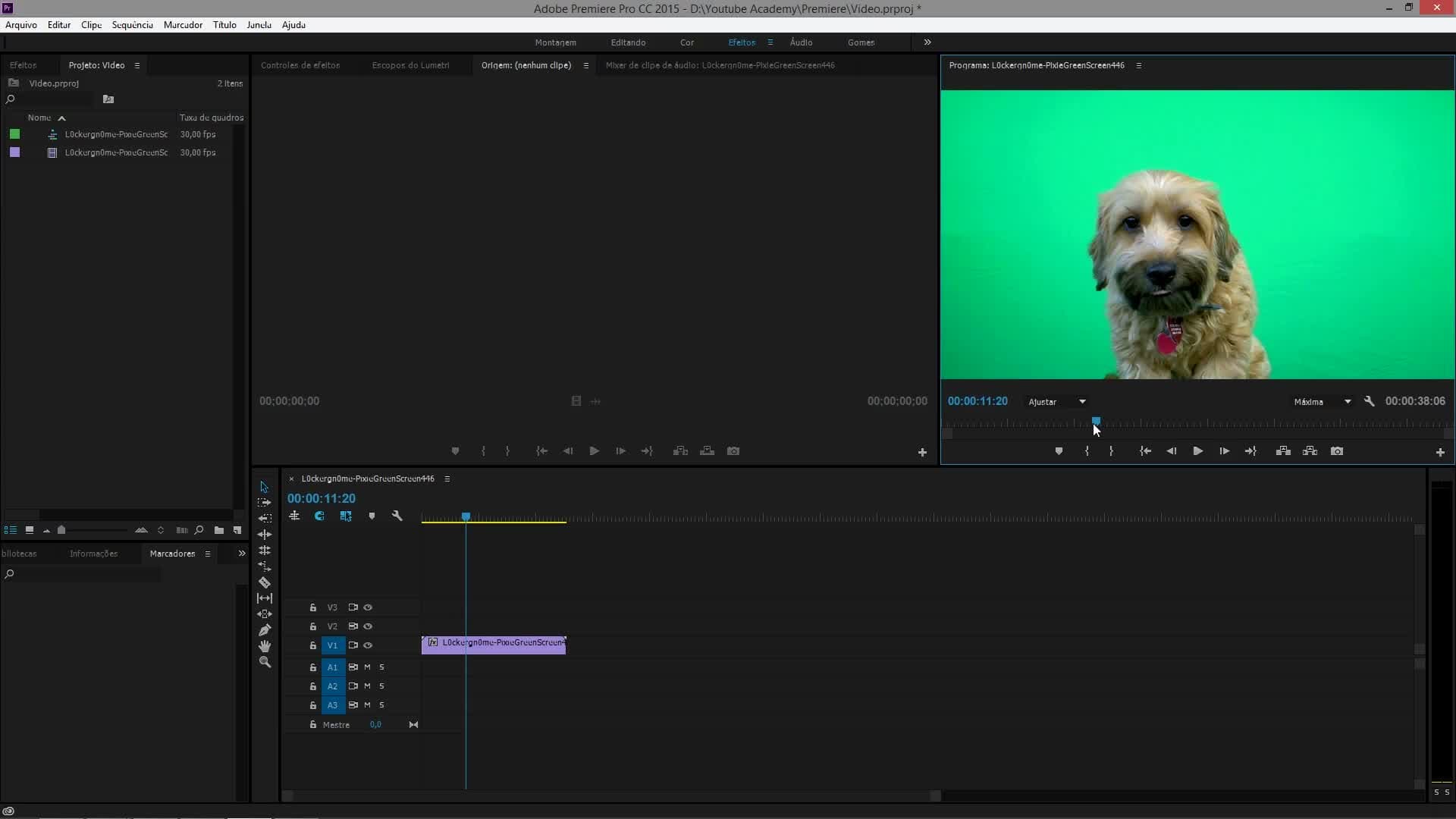
Task: Open timeline display settings wrench
Action: pyautogui.click(x=397, y=516)
